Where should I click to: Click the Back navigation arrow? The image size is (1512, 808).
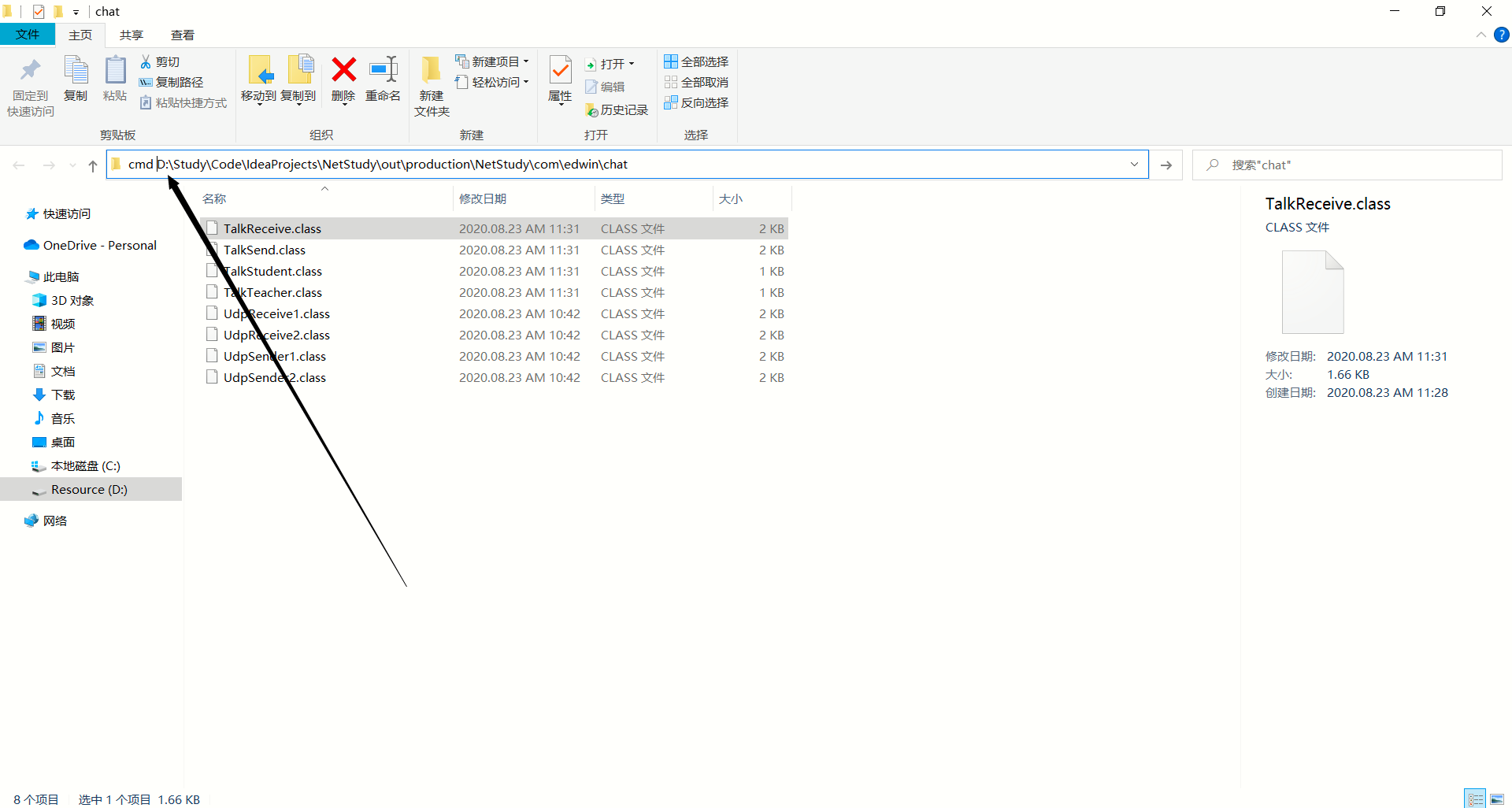tap(19, 165)
